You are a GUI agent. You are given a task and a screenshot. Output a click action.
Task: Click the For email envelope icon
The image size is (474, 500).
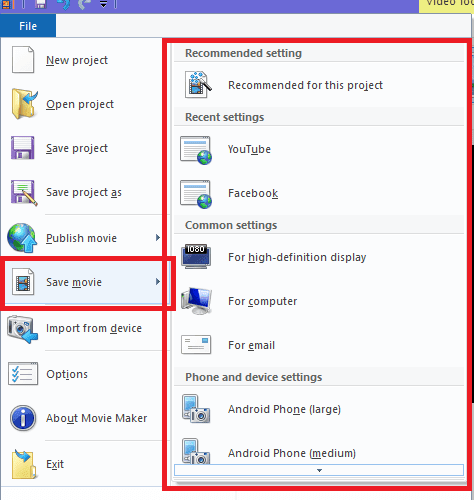(x=196, y=344)
